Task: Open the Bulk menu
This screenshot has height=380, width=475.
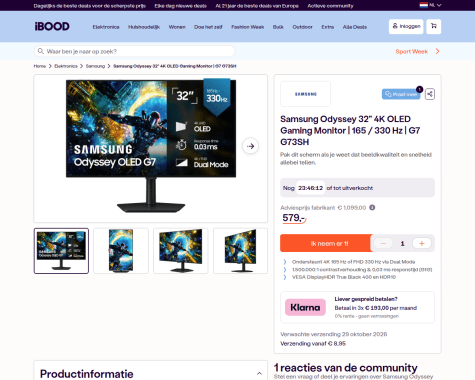Action: [278, 27]
